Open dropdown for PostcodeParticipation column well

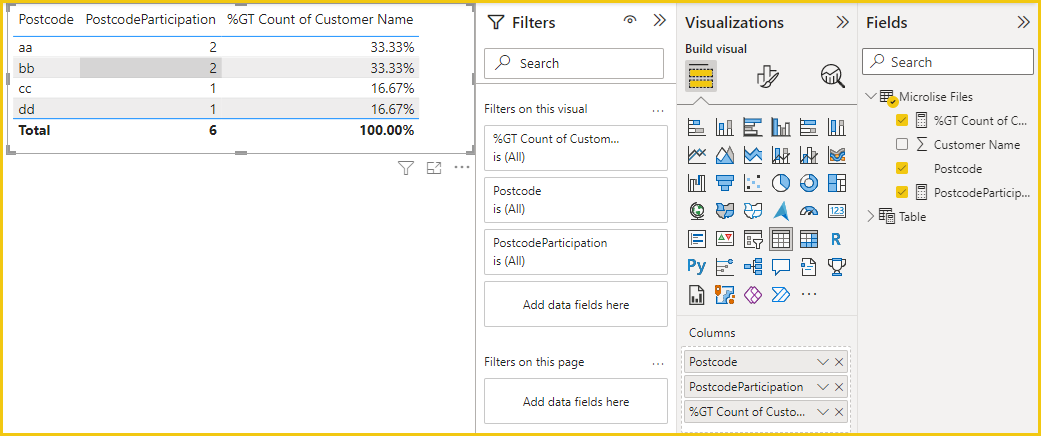[823, 387]
